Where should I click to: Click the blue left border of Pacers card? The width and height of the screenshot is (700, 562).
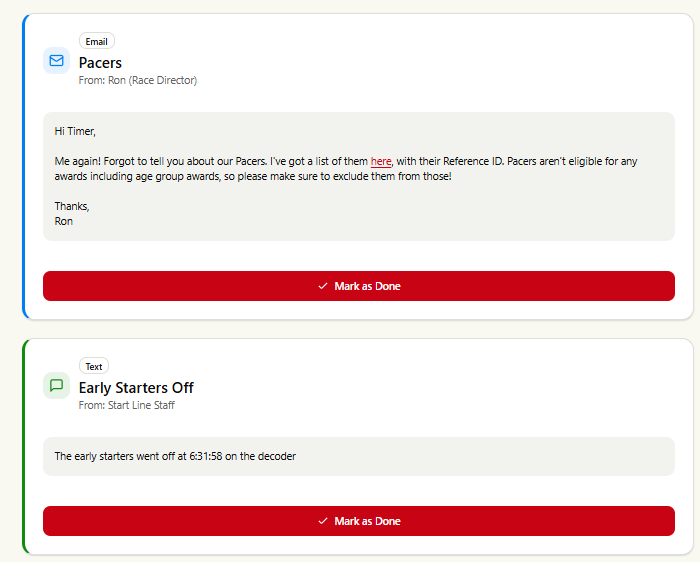click(25, 167)
